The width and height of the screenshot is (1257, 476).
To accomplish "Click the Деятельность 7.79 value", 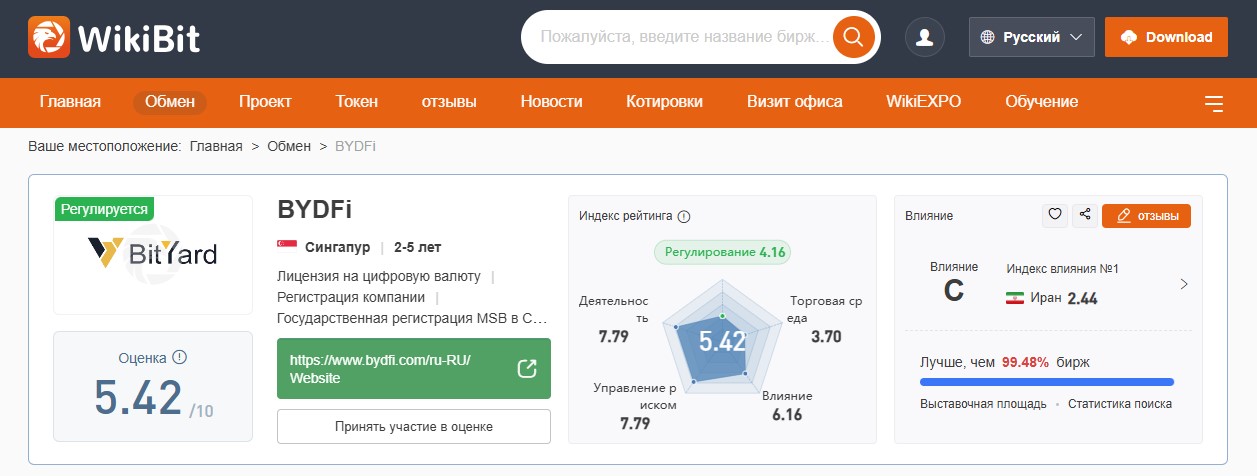I will pos(613,337).
